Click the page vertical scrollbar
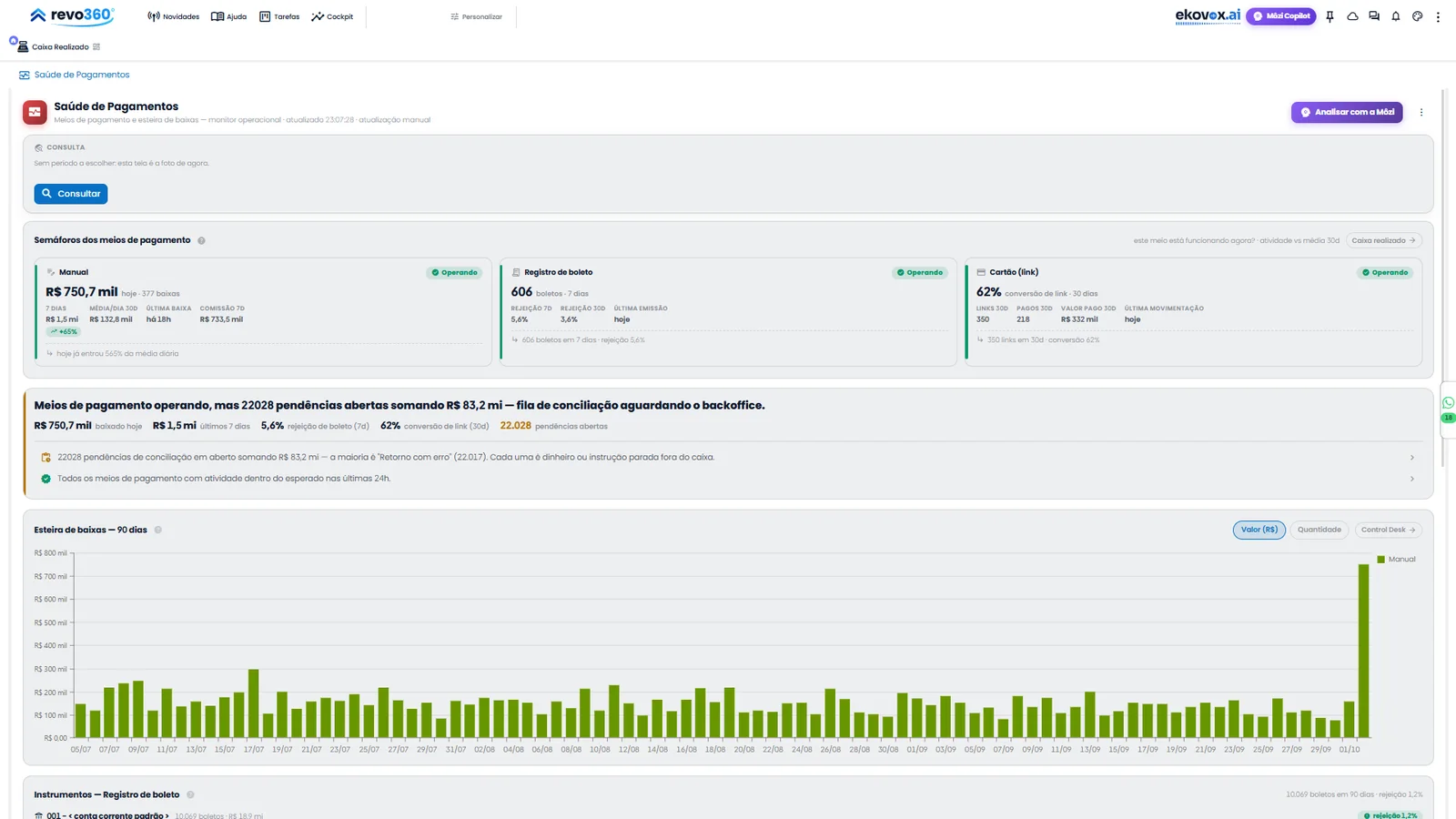Image resolution: width=1456 pixels, height=819 pixels. pyautogui.click(x=1443, y=278)
